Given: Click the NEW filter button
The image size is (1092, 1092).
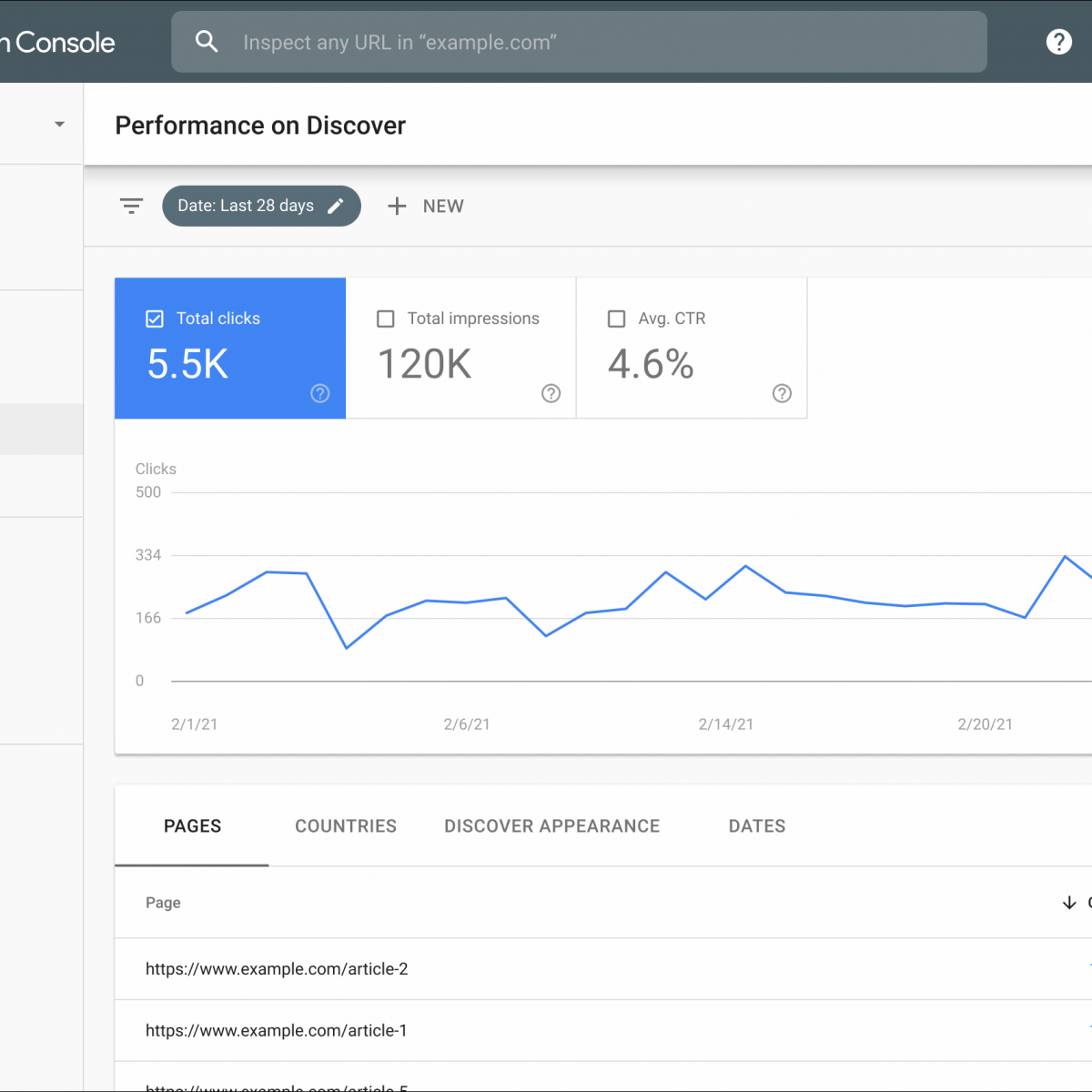Looking at the screenshot, I should (x=442, y=207).
